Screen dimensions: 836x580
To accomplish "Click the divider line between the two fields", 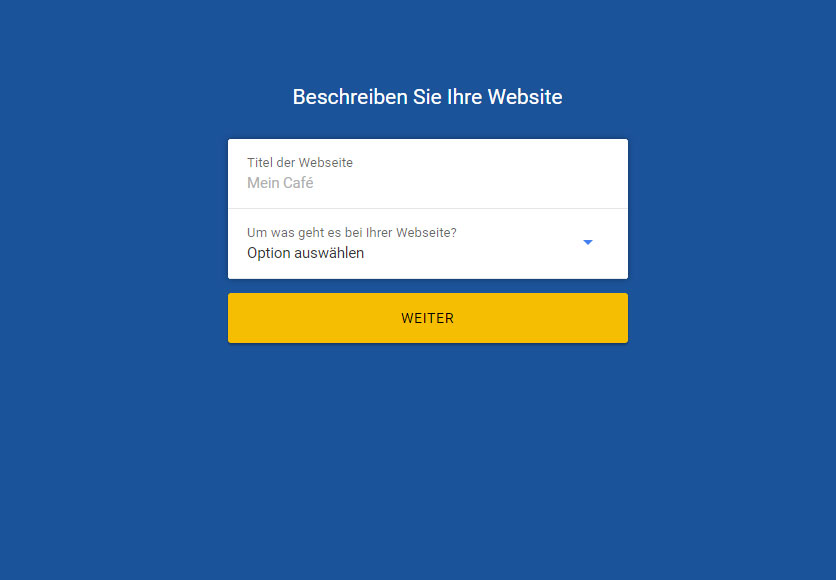I will coord(428,208).
